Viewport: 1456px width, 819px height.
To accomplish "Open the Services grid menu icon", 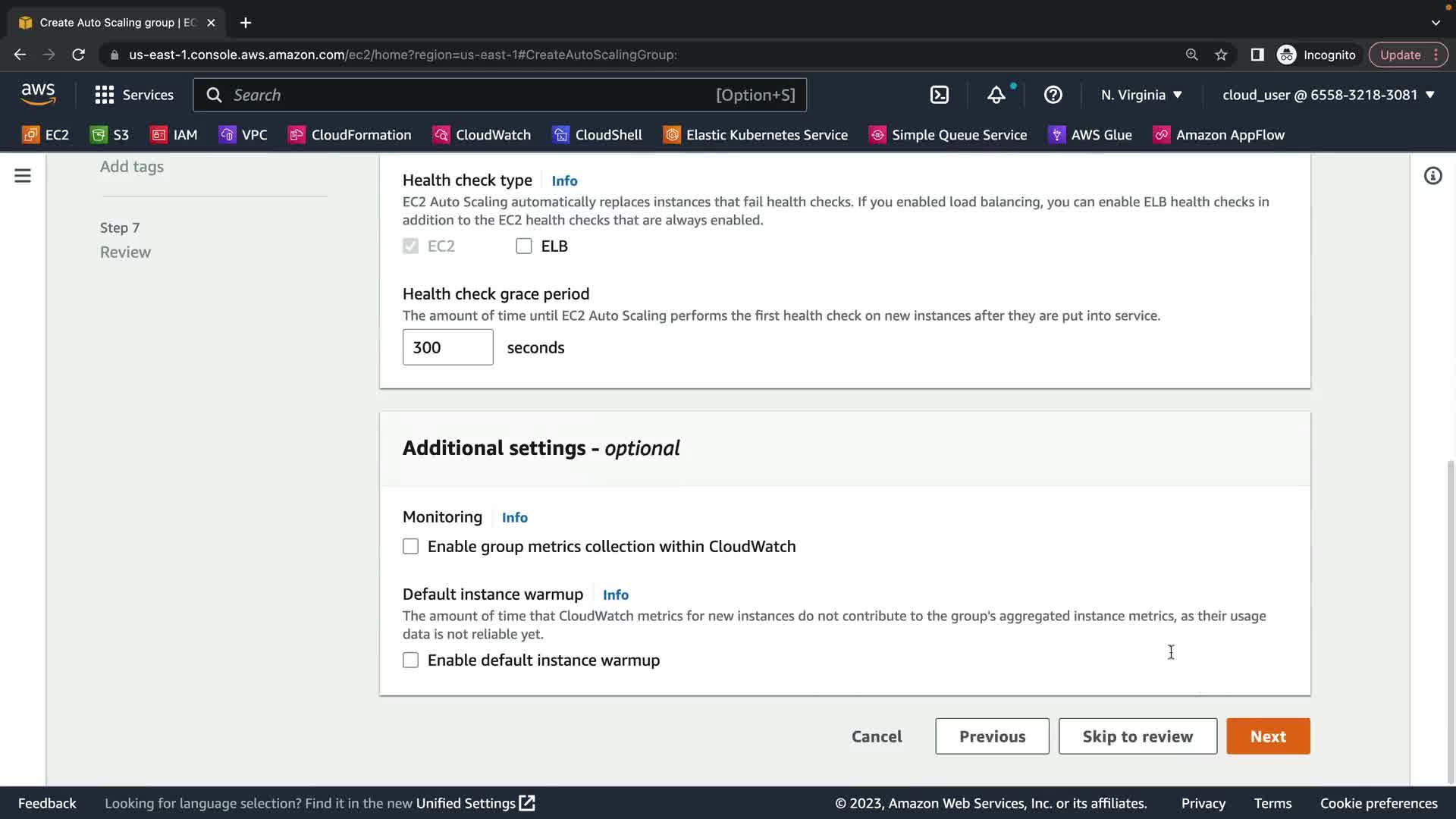I will [x=104, y=95].
